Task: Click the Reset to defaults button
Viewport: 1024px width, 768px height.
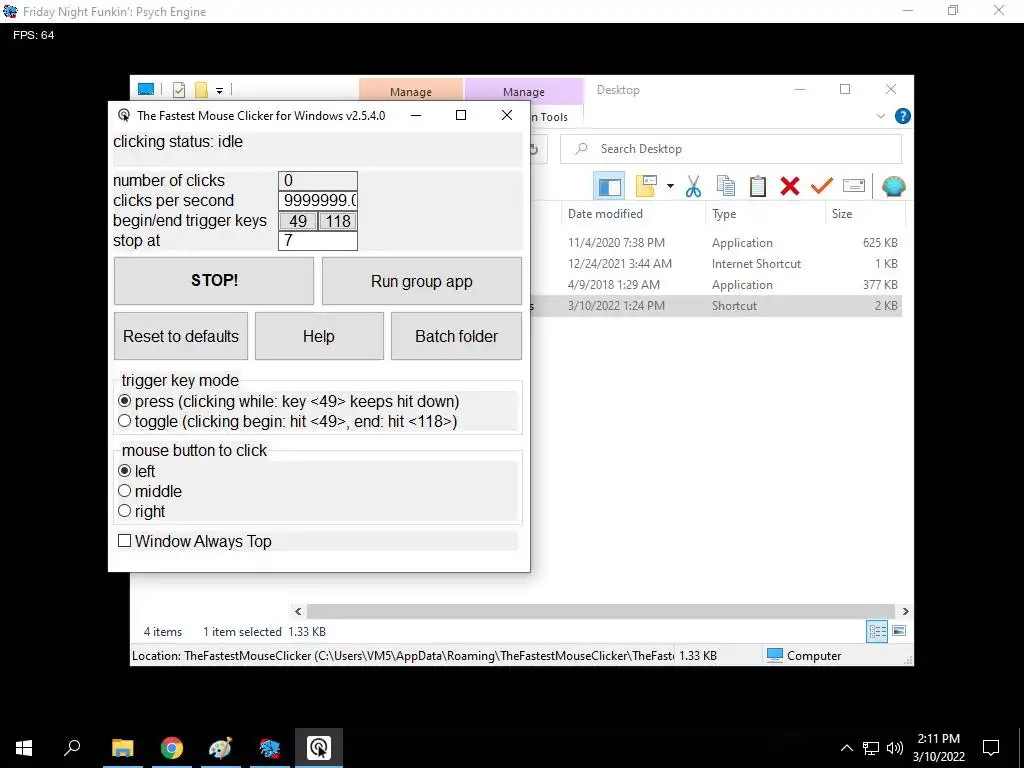Action: coord(181,336)
